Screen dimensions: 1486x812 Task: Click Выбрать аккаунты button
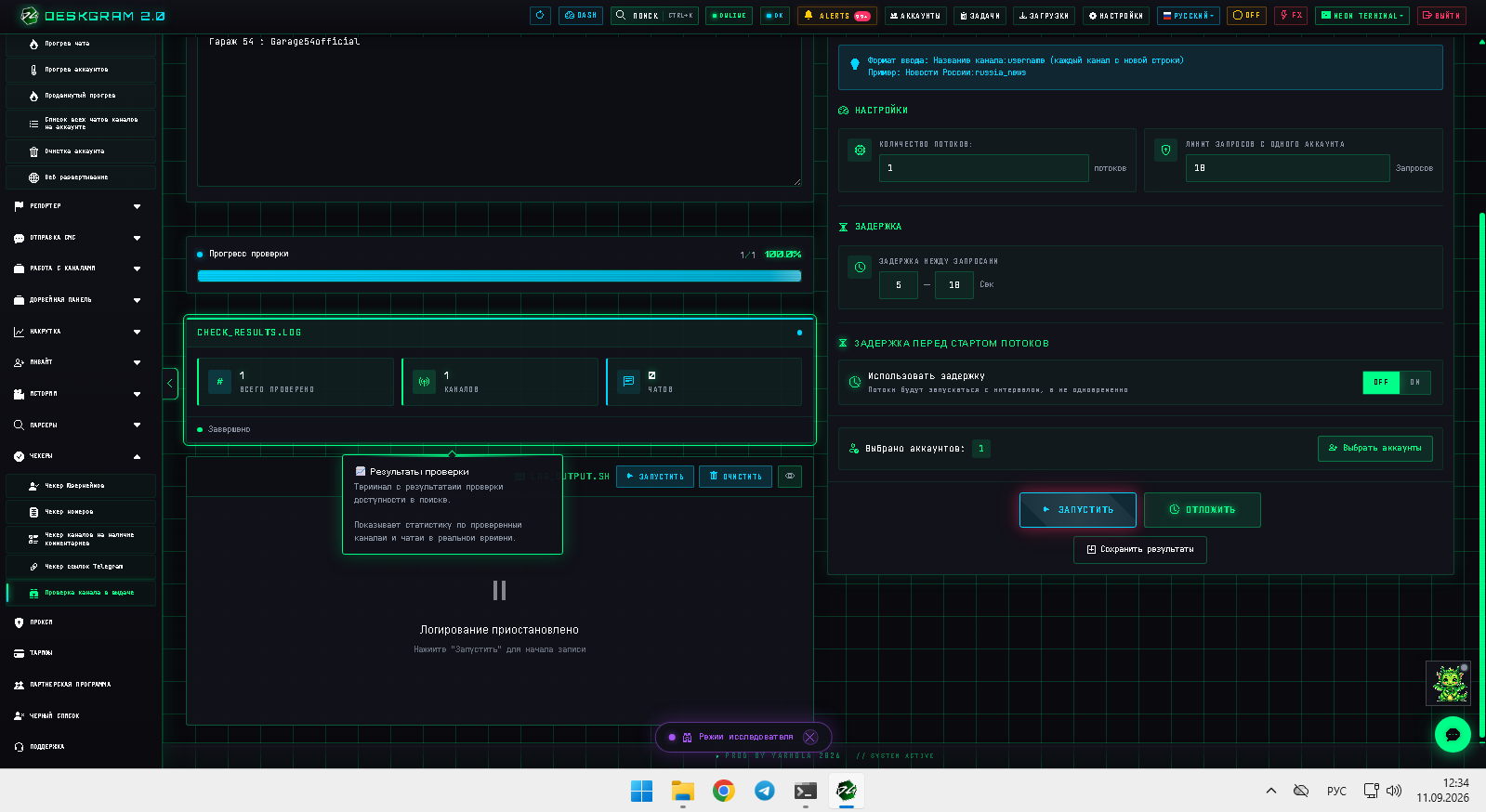click(1375, 448)
